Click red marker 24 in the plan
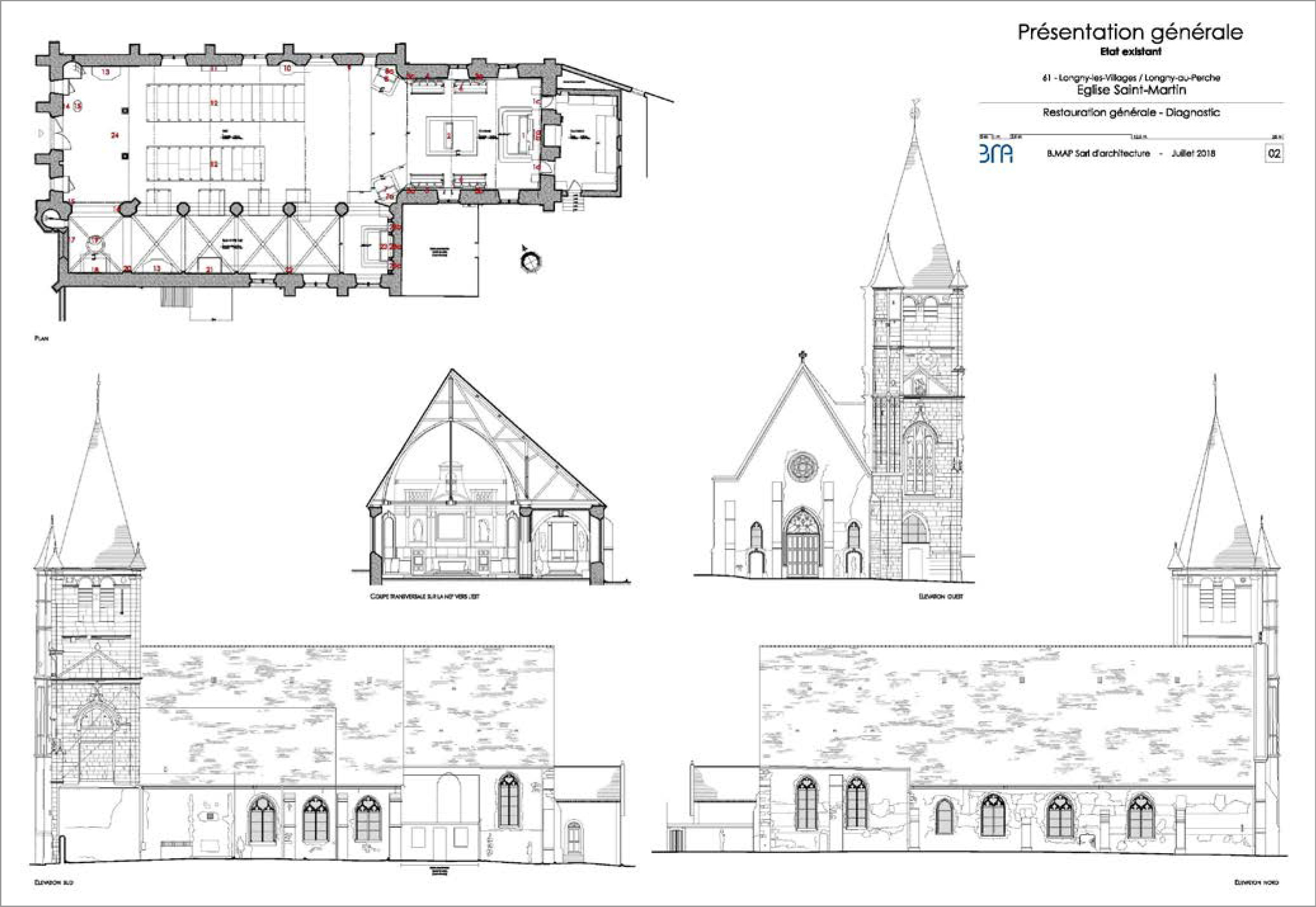The height and width of the screenshot is (907, 1316). click(x=115, y=135)
